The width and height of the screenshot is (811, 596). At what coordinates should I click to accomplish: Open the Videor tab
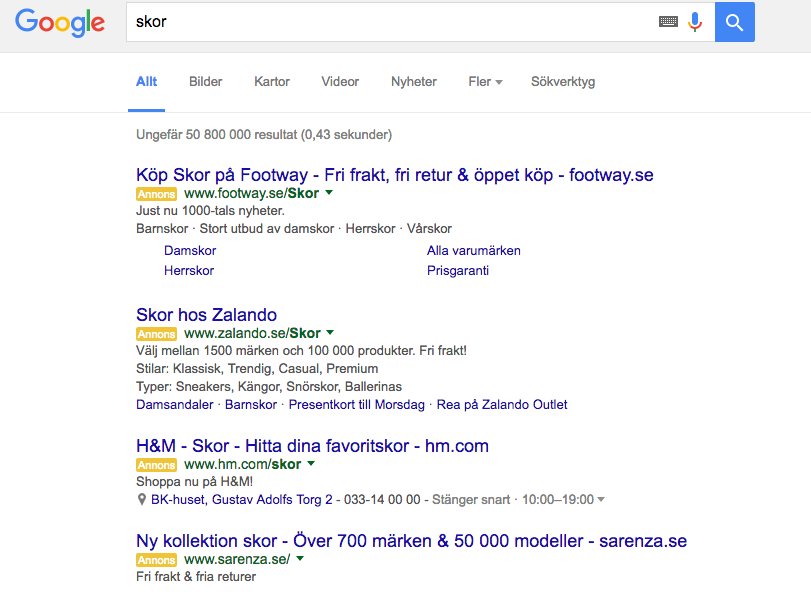click(x=340, y=82)
